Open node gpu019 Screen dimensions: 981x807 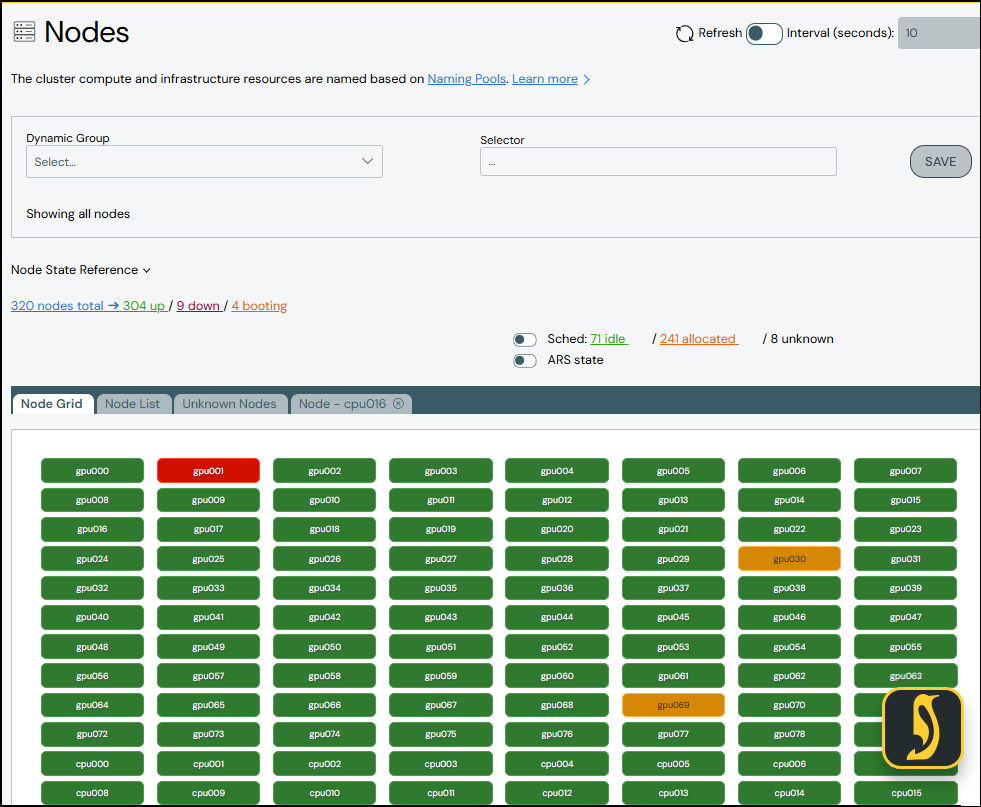tap(441, 529)
